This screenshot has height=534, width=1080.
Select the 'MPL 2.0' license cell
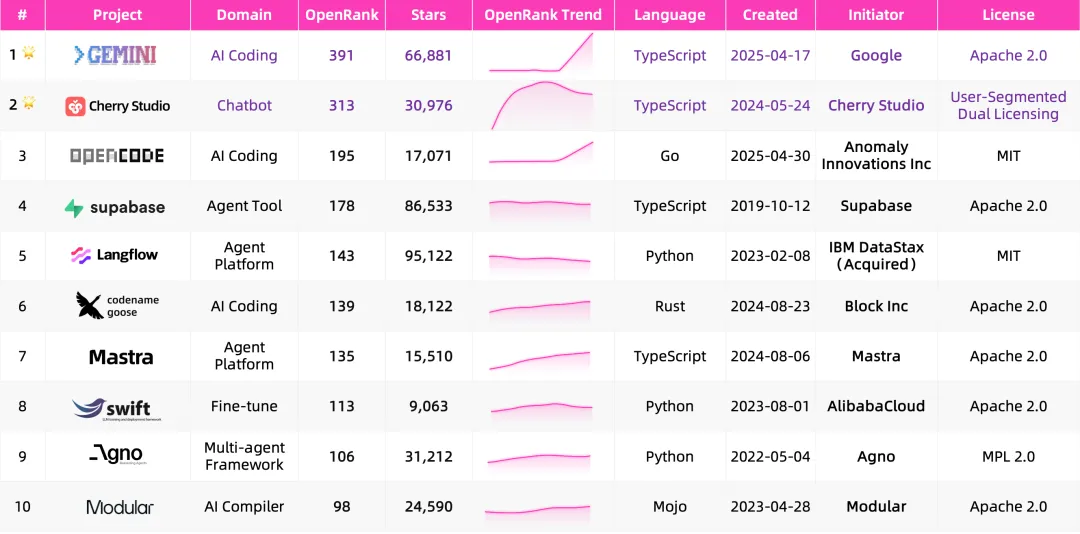click(x=1008, y=457)
